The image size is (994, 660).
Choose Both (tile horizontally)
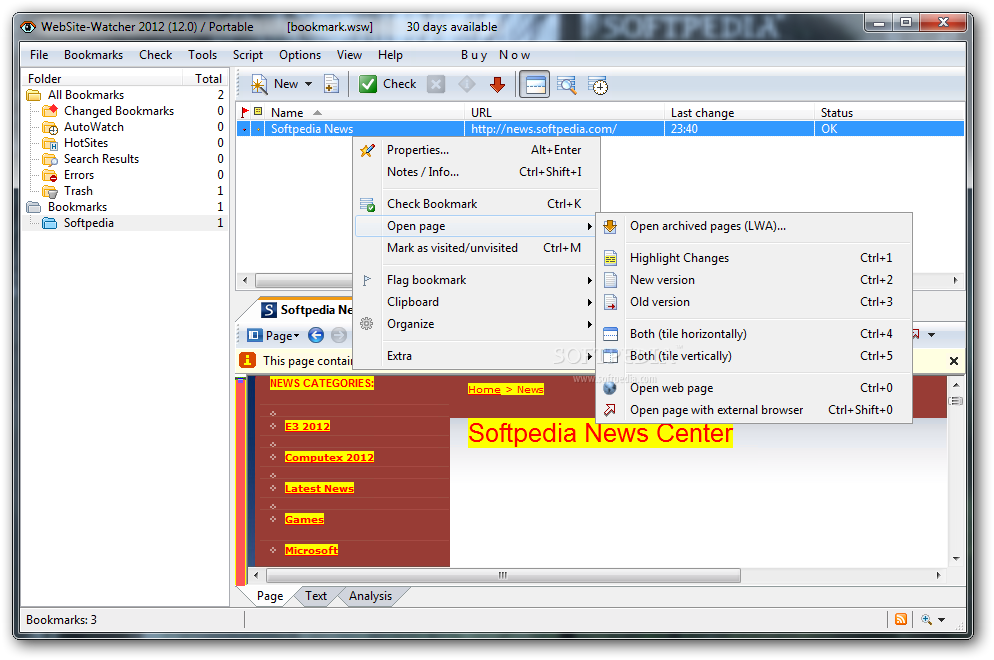pos(754,334)
